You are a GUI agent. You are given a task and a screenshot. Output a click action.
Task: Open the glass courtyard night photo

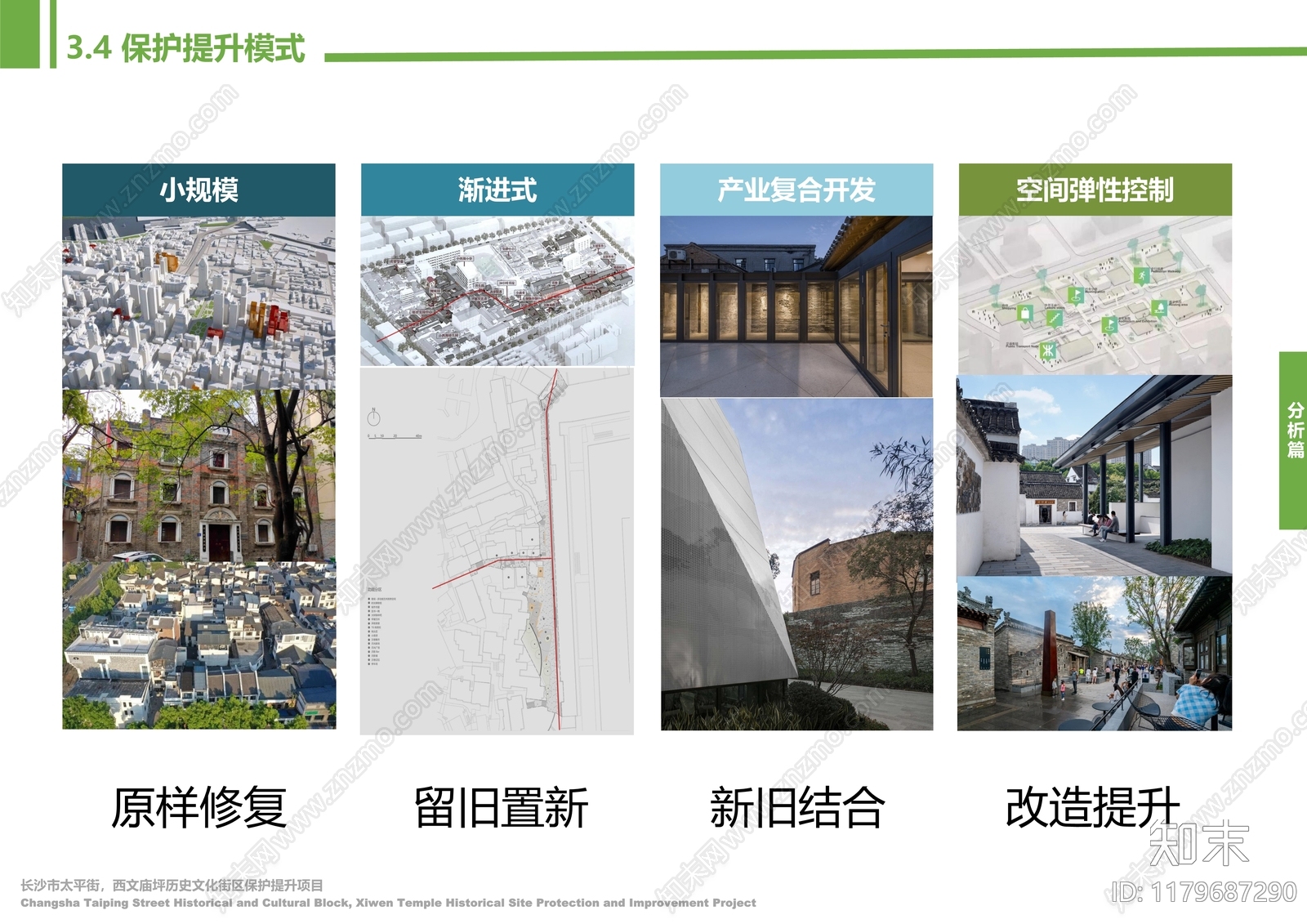796,306
